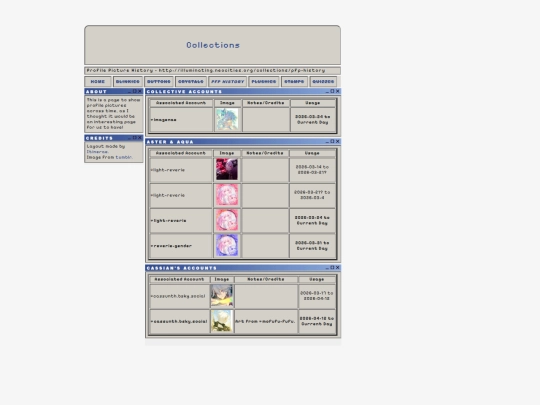This screenshot has width=540, height=405.
Task: Click the Profile Picture History URL bar text
Action: click(x=206, y=70)
